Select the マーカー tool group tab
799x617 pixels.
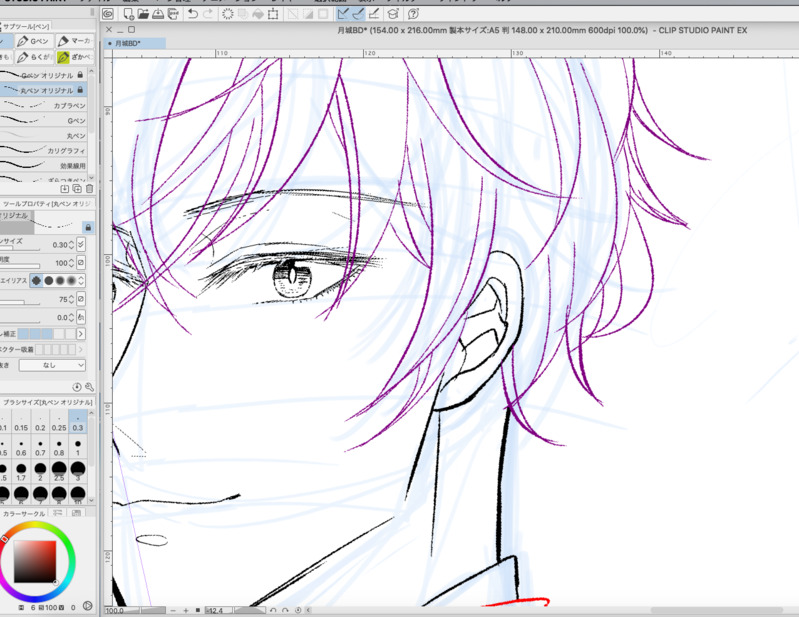tap(75, 41)
